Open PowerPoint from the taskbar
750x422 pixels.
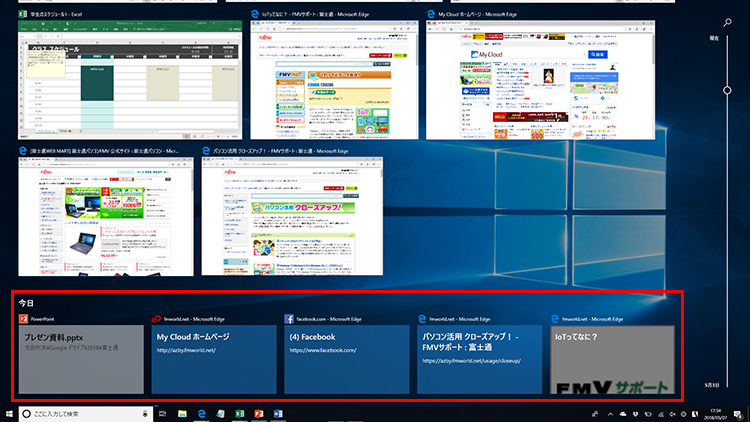tap(258, 413)
